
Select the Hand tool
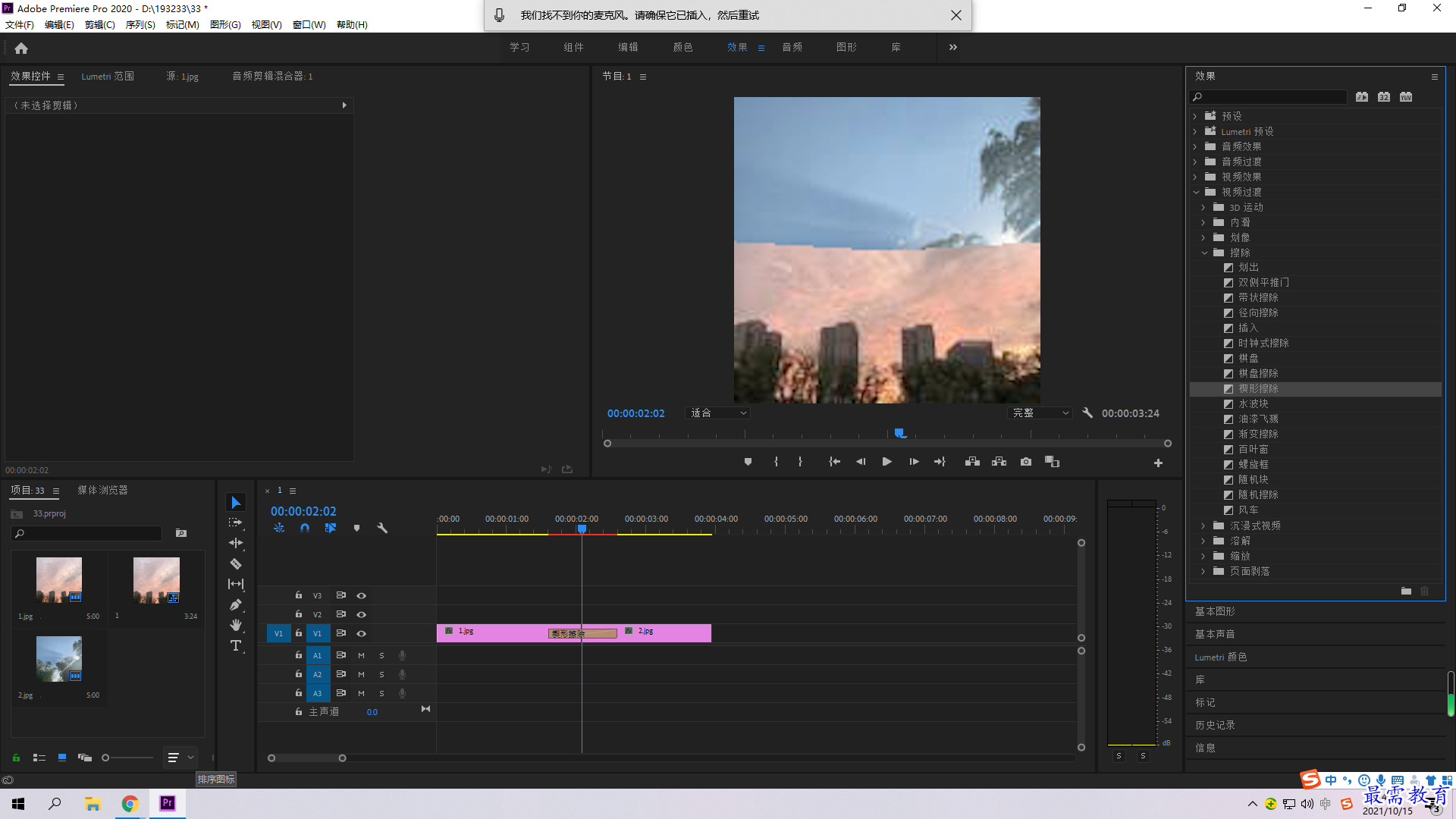pos(236,625)
